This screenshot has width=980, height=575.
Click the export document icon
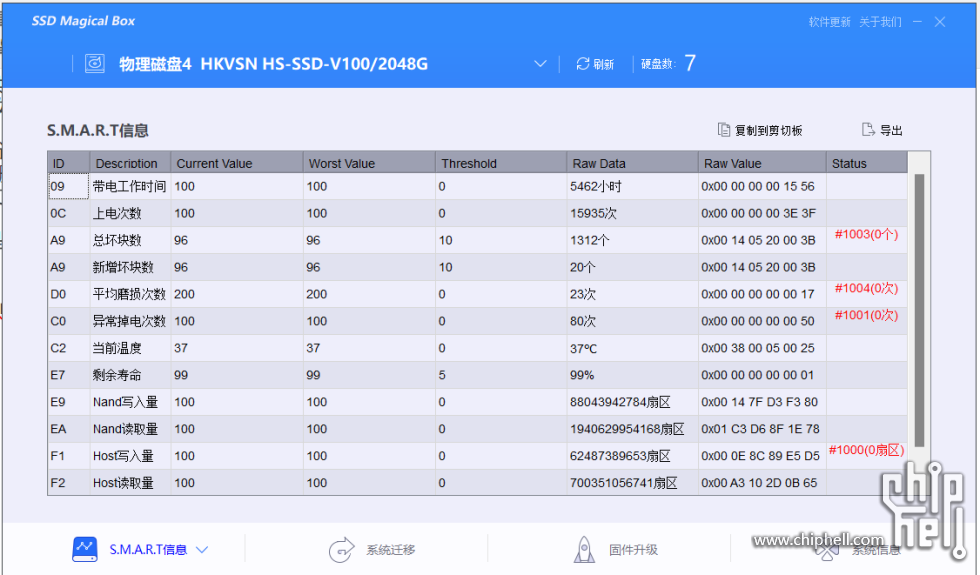pyautogui.click(x=868, y=129)
